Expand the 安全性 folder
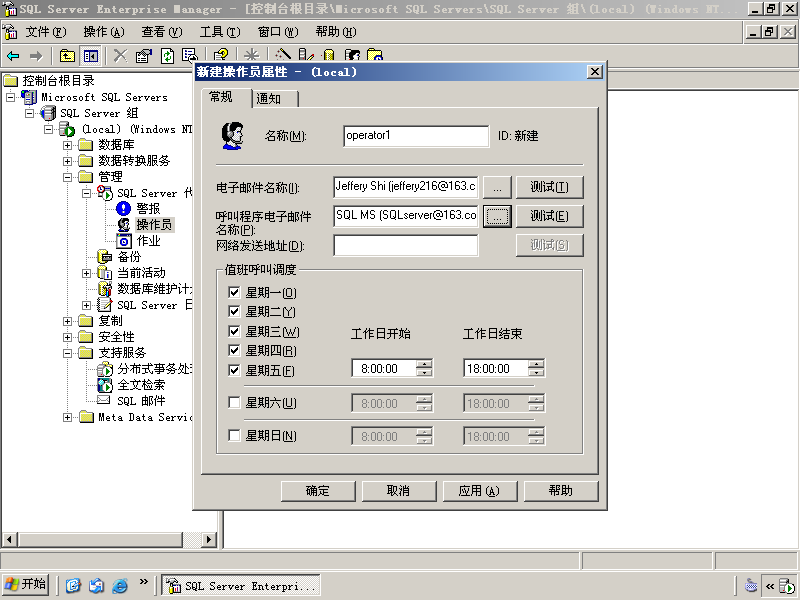This screenshot has width=800, height=600. pos(67,337)
